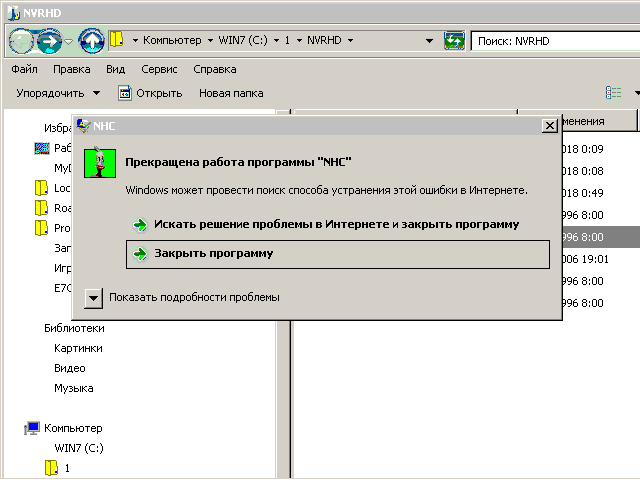Click the desktop icon in favorites

pos(42,148)
